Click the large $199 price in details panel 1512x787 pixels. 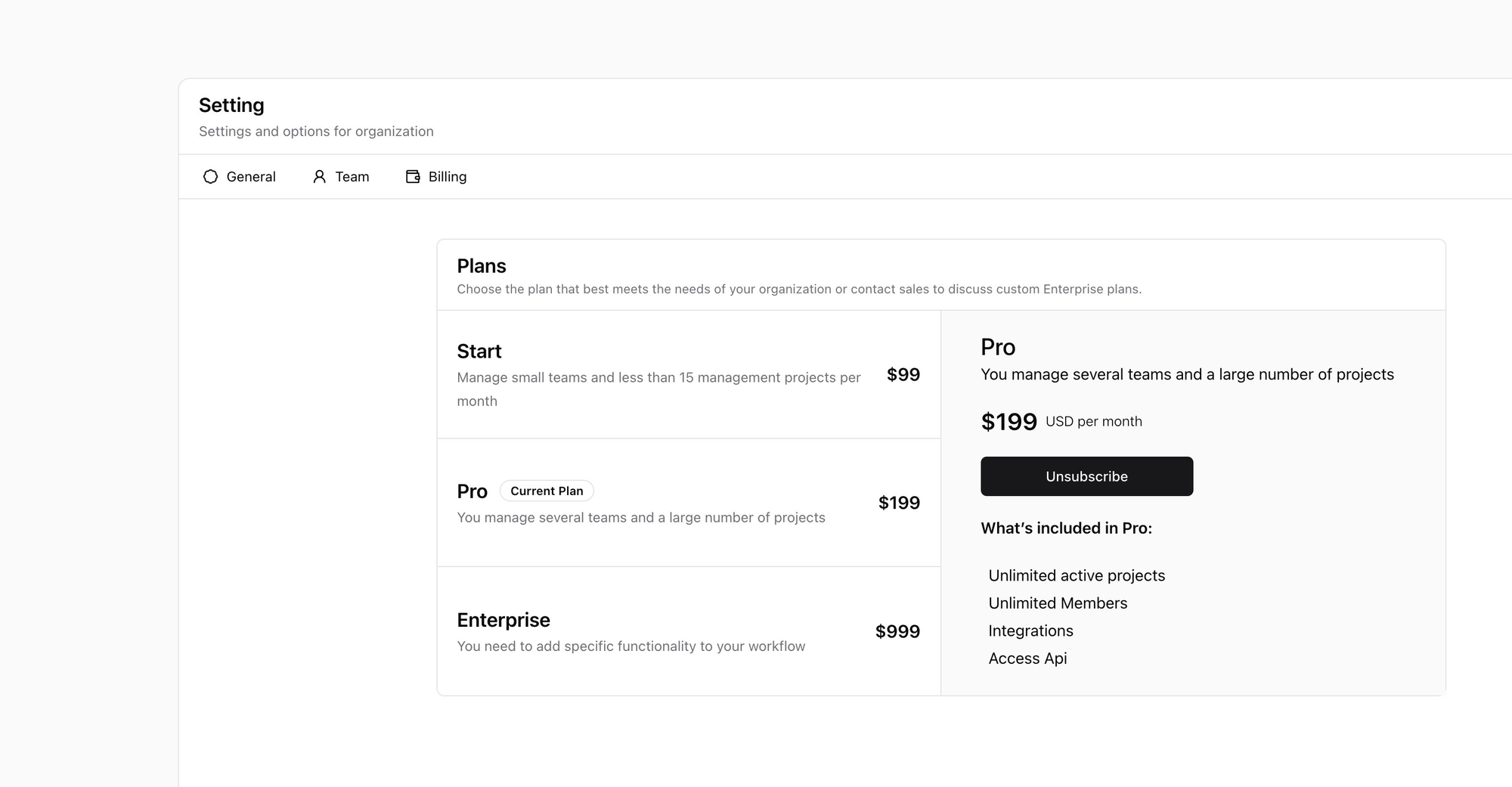[1009, 422]
